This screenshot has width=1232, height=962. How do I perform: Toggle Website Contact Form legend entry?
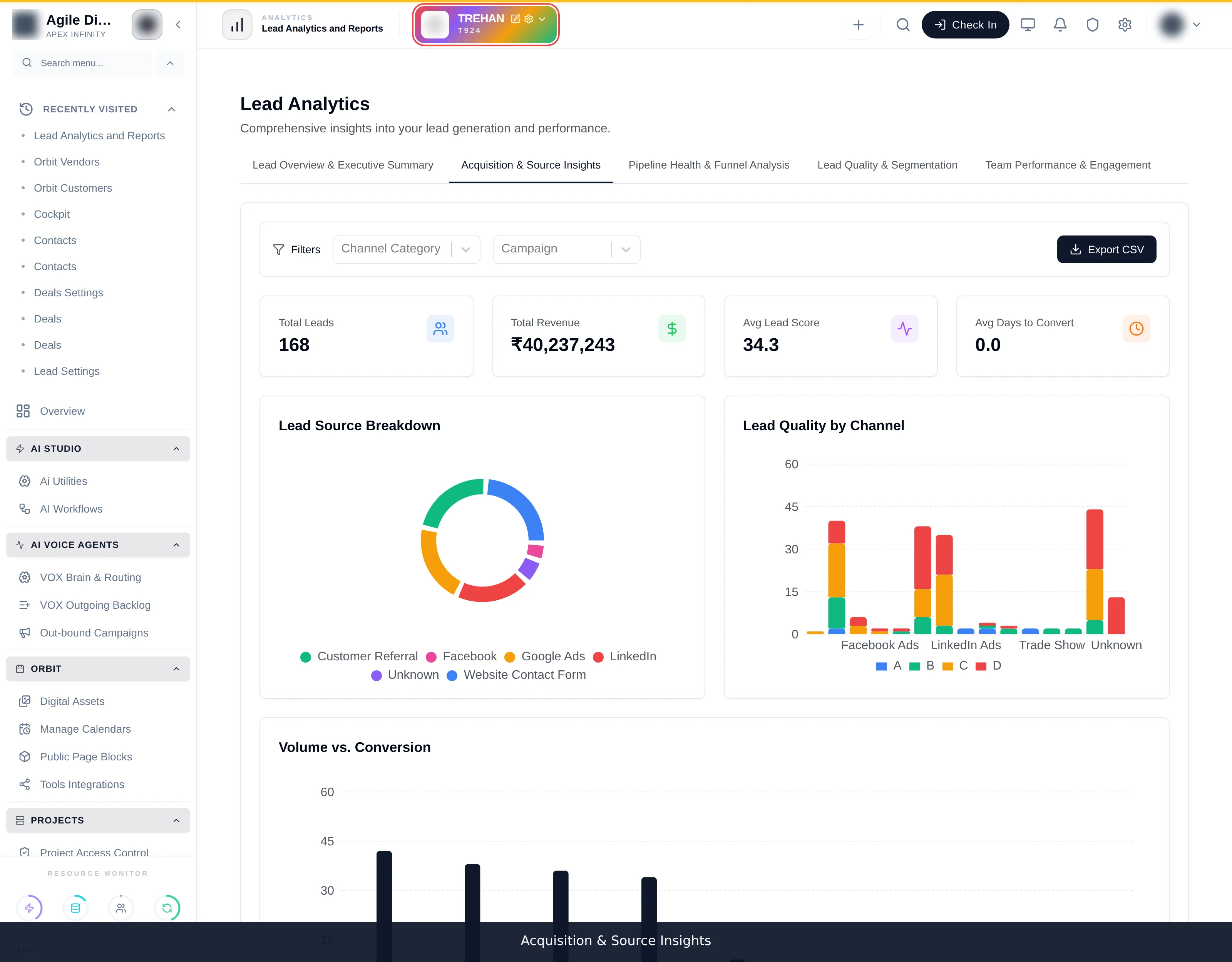[516, 675]
